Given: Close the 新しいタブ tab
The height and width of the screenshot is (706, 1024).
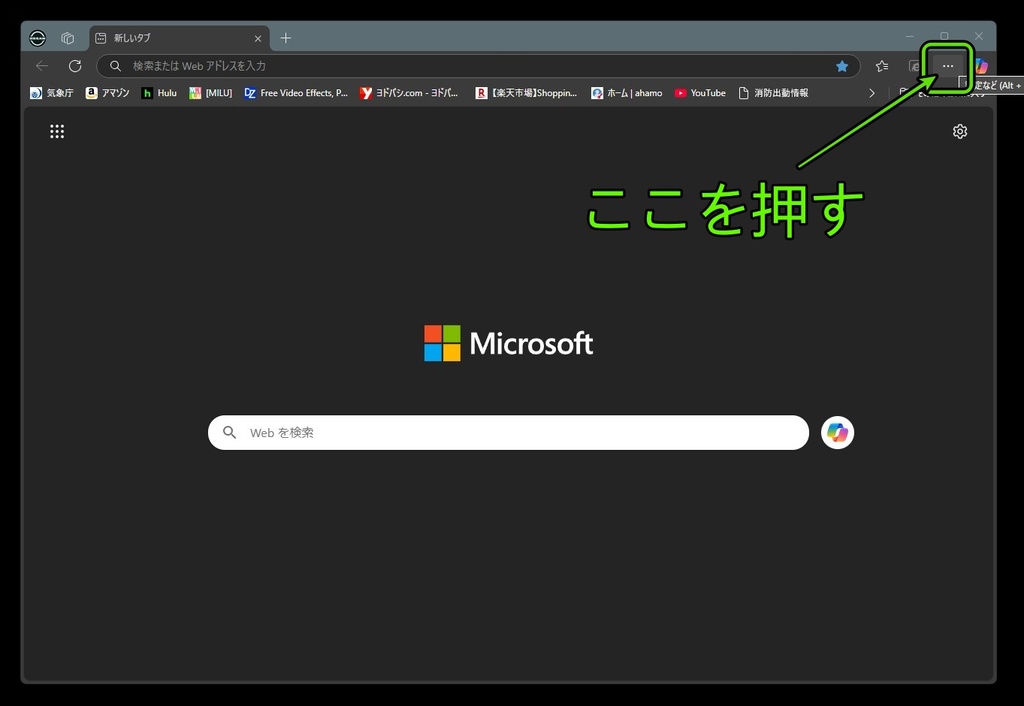Looking at the screenshot, I should (258, 39).
